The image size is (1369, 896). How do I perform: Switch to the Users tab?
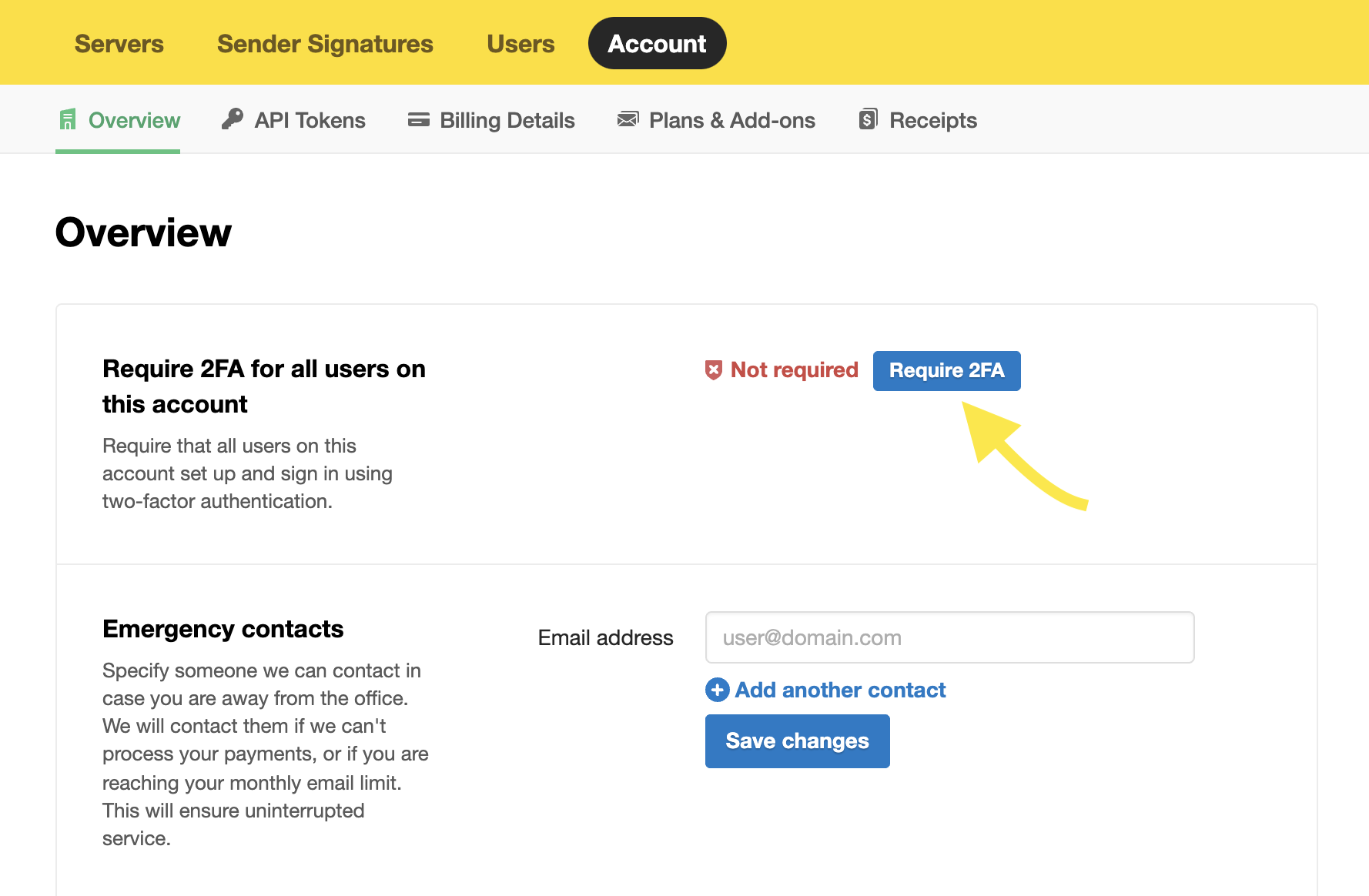(520, 44)
